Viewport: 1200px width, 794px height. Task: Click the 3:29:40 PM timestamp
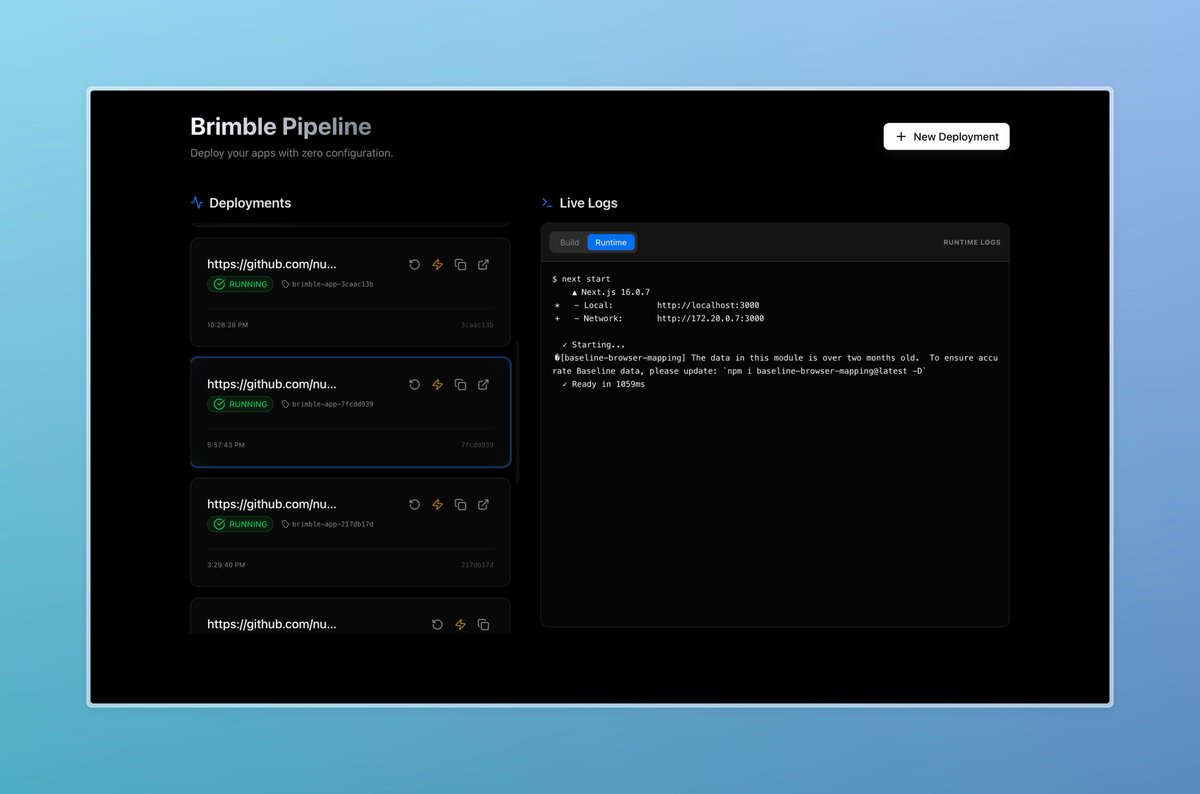pos(226,565)
